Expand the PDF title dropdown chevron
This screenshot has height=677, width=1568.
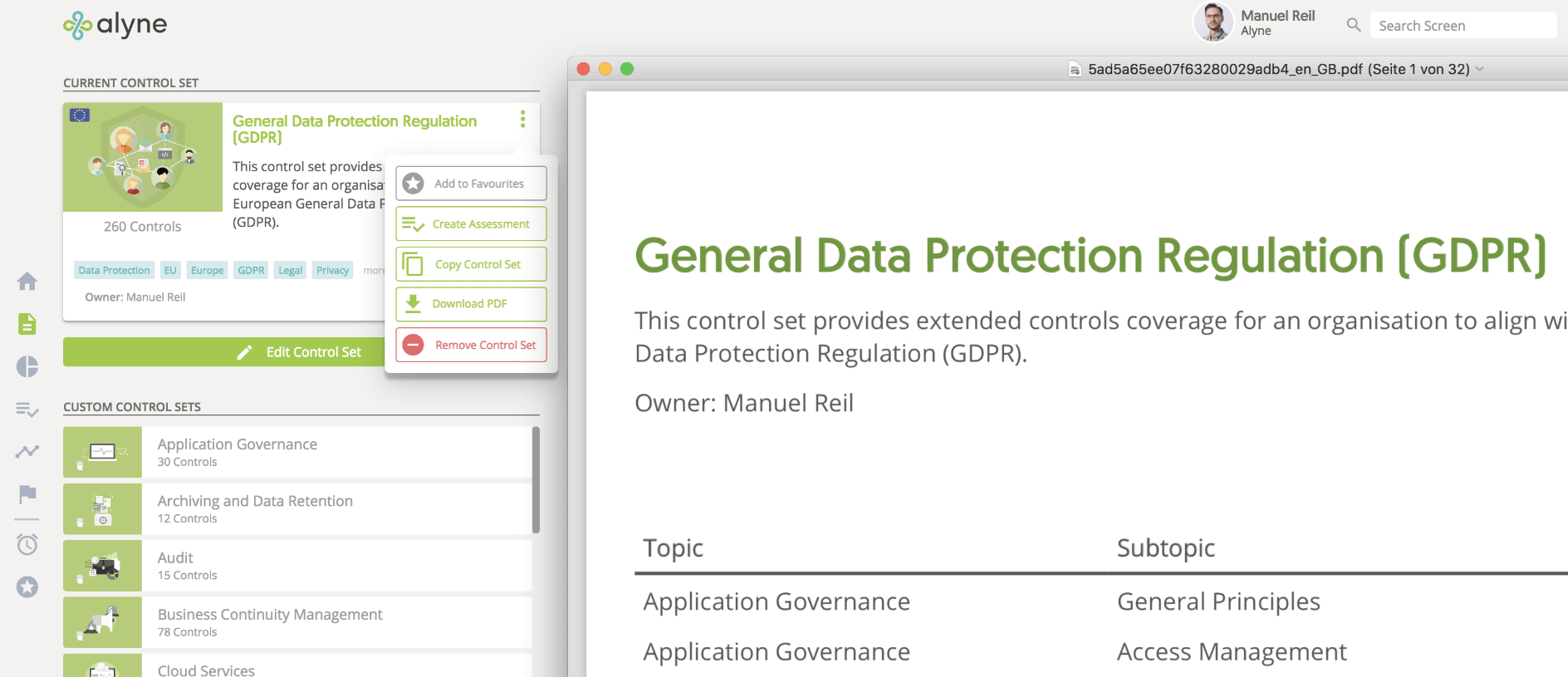click(x=1480, y=69)
